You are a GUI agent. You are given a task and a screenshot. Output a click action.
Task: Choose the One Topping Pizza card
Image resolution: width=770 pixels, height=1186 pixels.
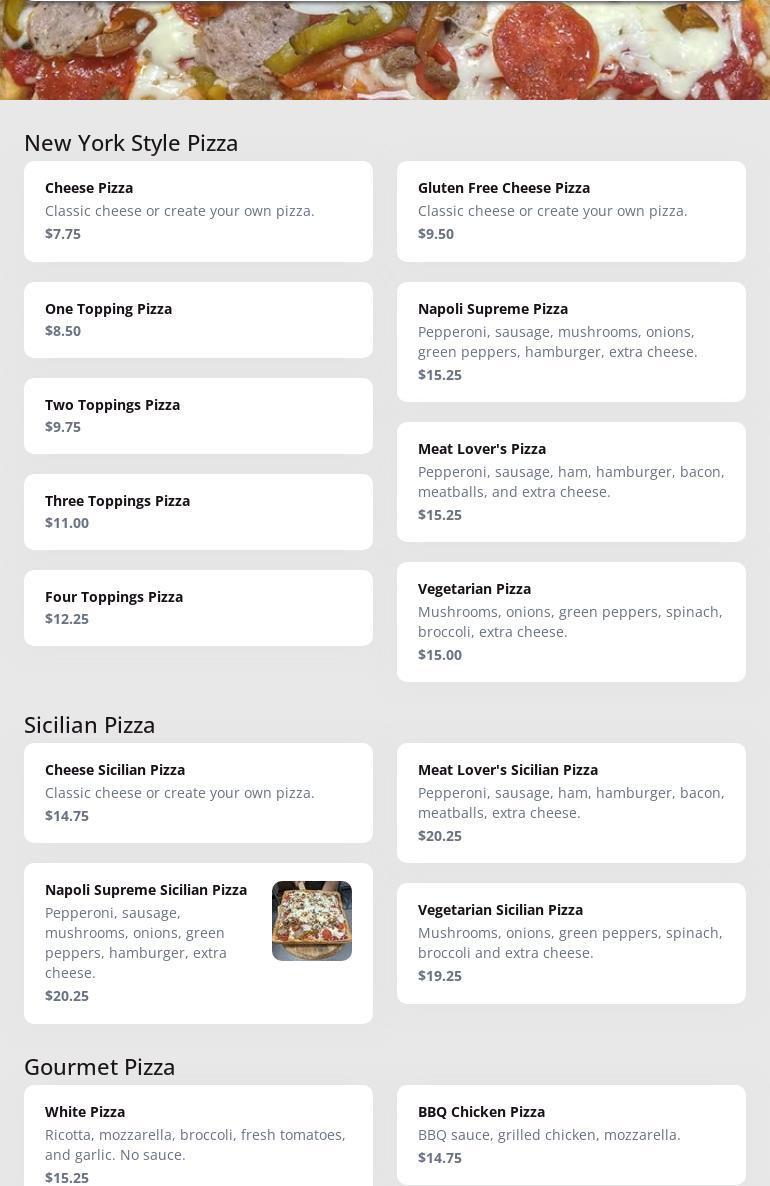[198, 320]
